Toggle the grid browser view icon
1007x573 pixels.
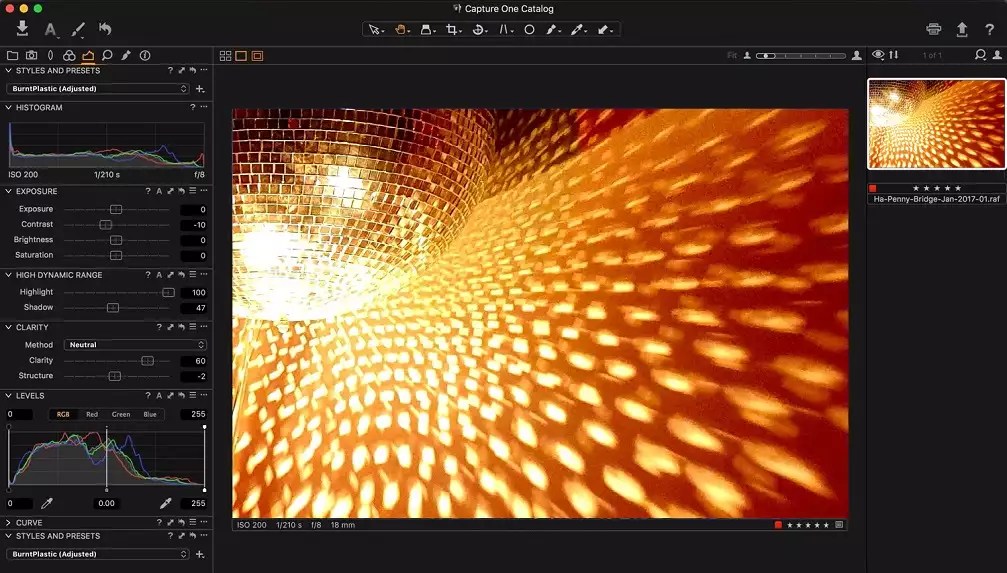click(x=225, y=56)
